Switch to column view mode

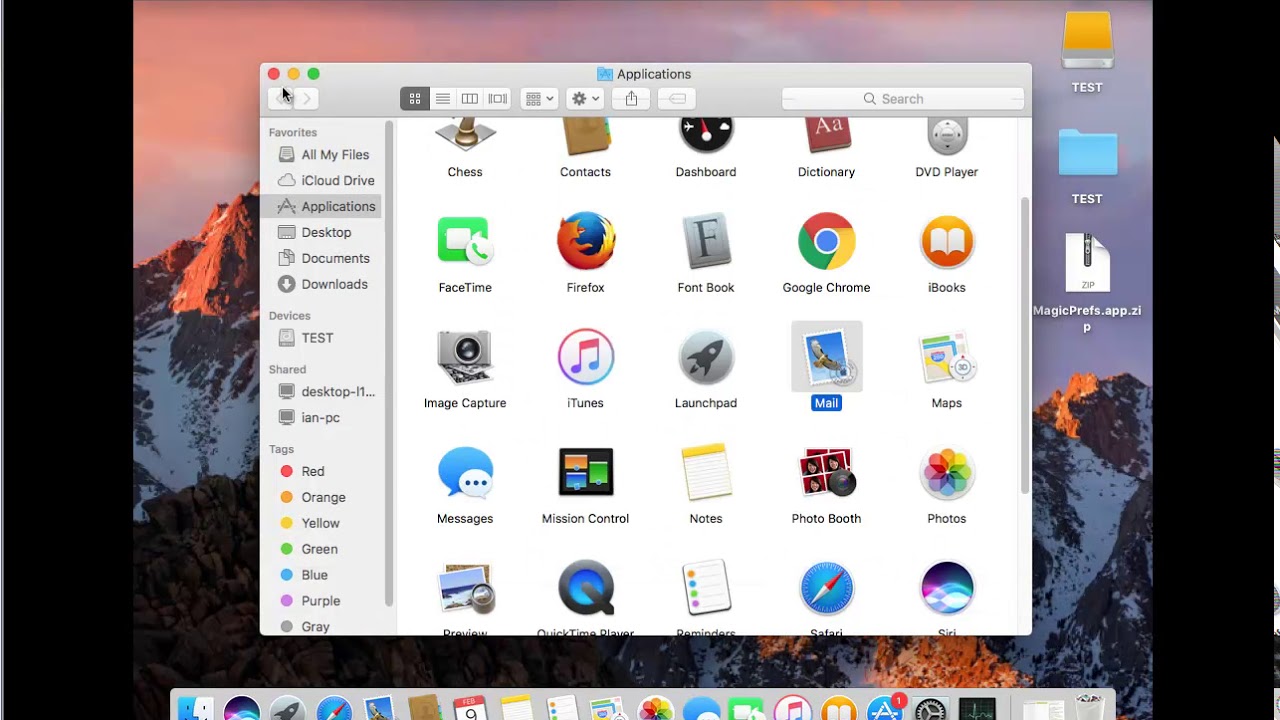(469, 99)
